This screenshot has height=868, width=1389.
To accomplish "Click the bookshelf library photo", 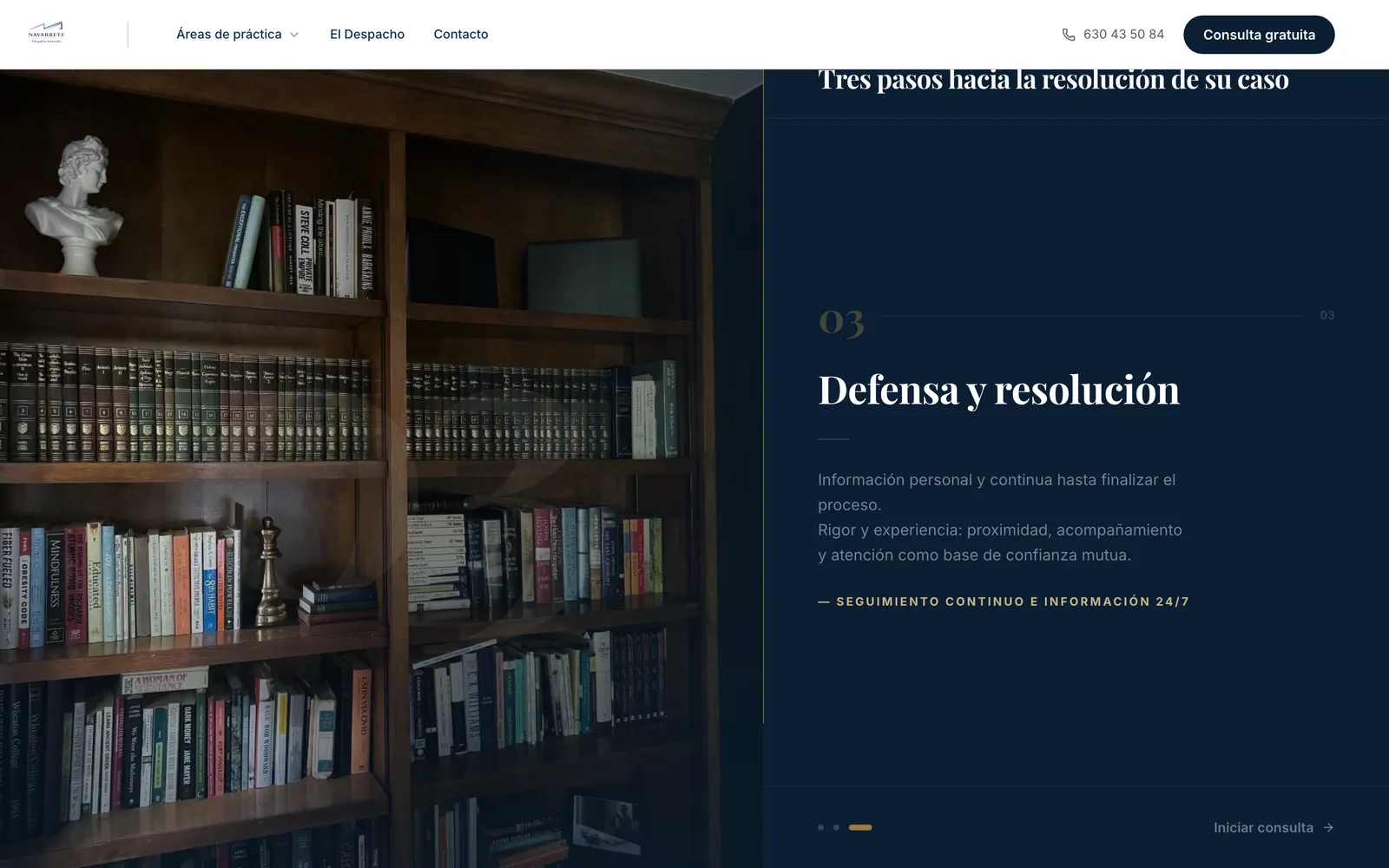I will (381, 469).
